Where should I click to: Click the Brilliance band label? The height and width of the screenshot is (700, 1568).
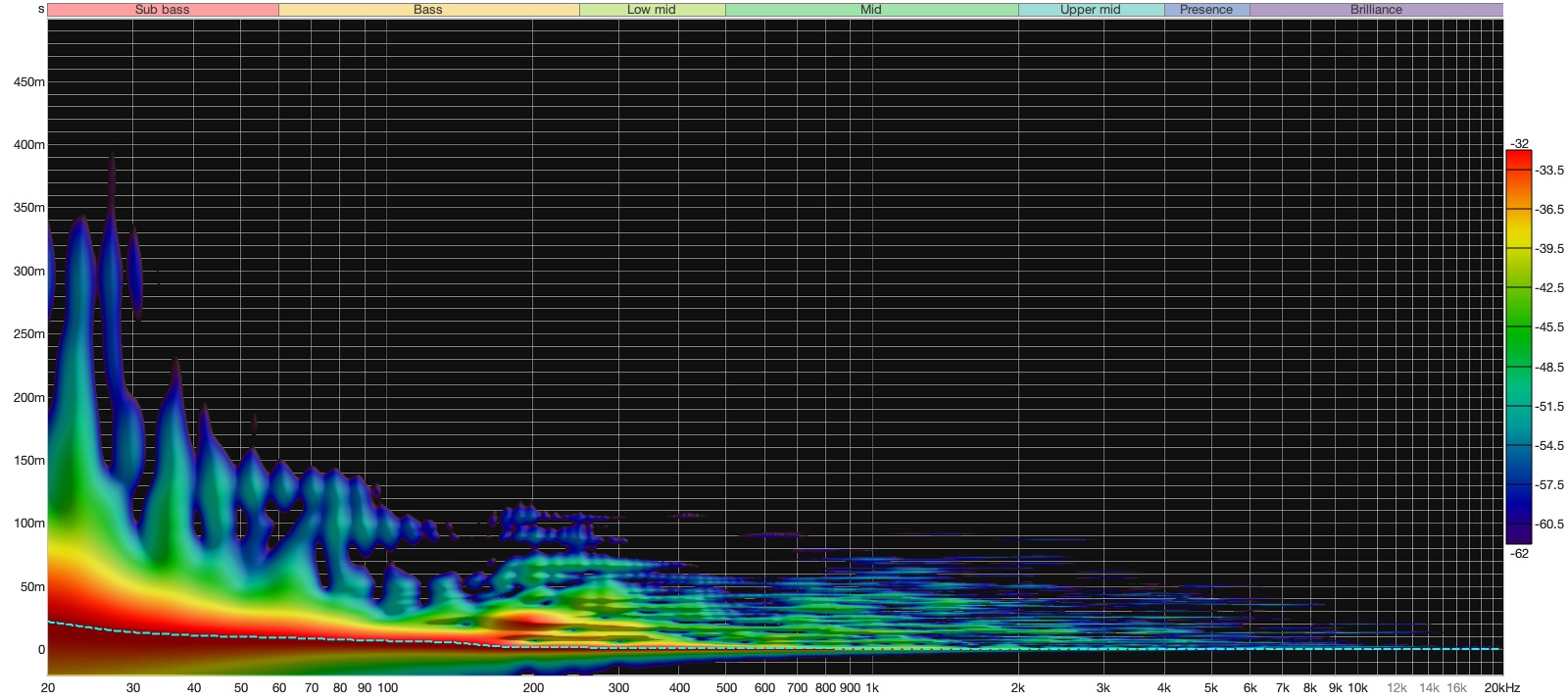(1376, 10)
